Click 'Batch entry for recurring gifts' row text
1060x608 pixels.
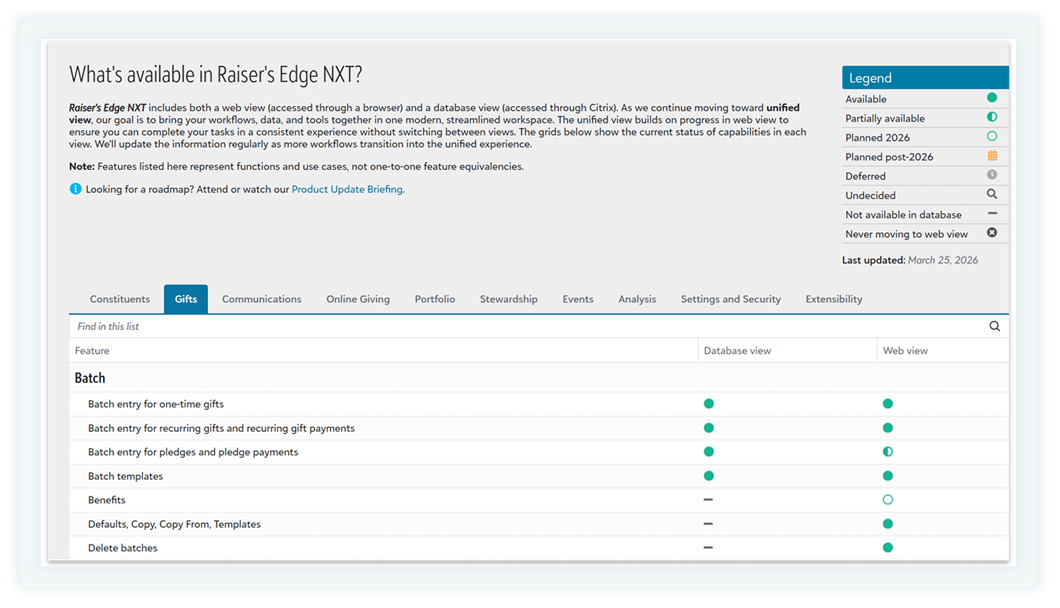coord(221,428)
